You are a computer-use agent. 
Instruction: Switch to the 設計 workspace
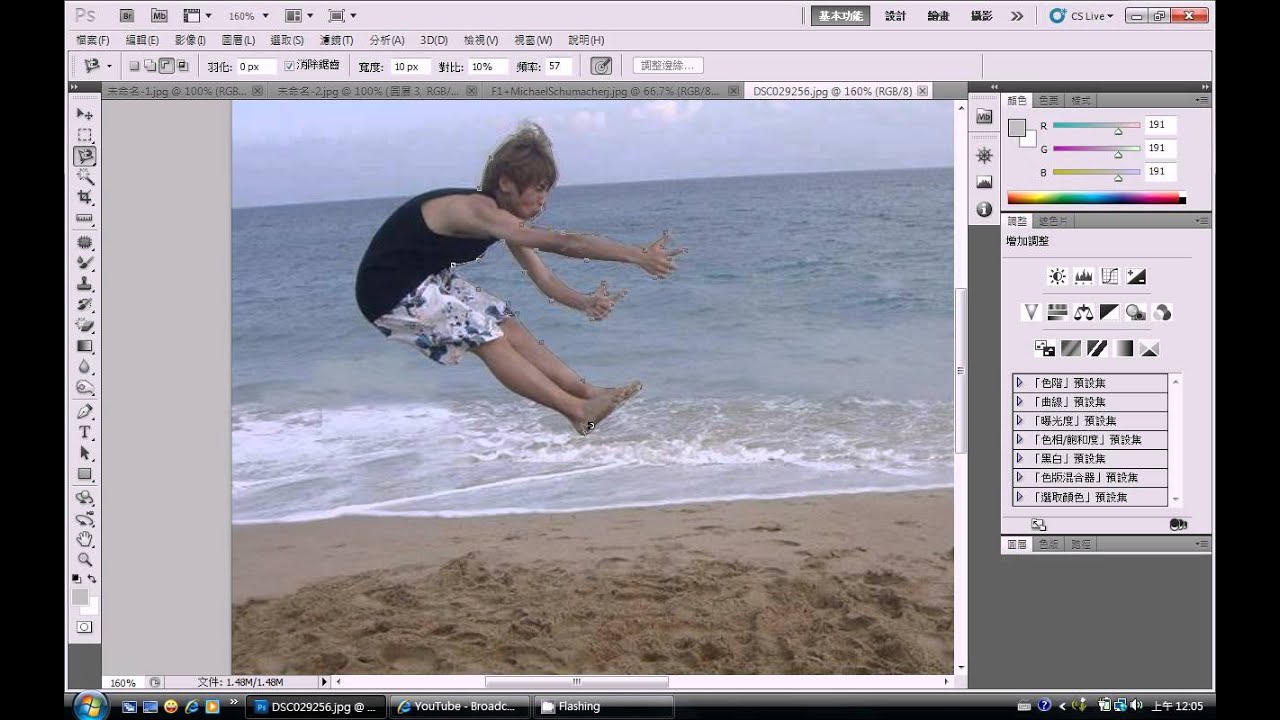click(895, 16)
